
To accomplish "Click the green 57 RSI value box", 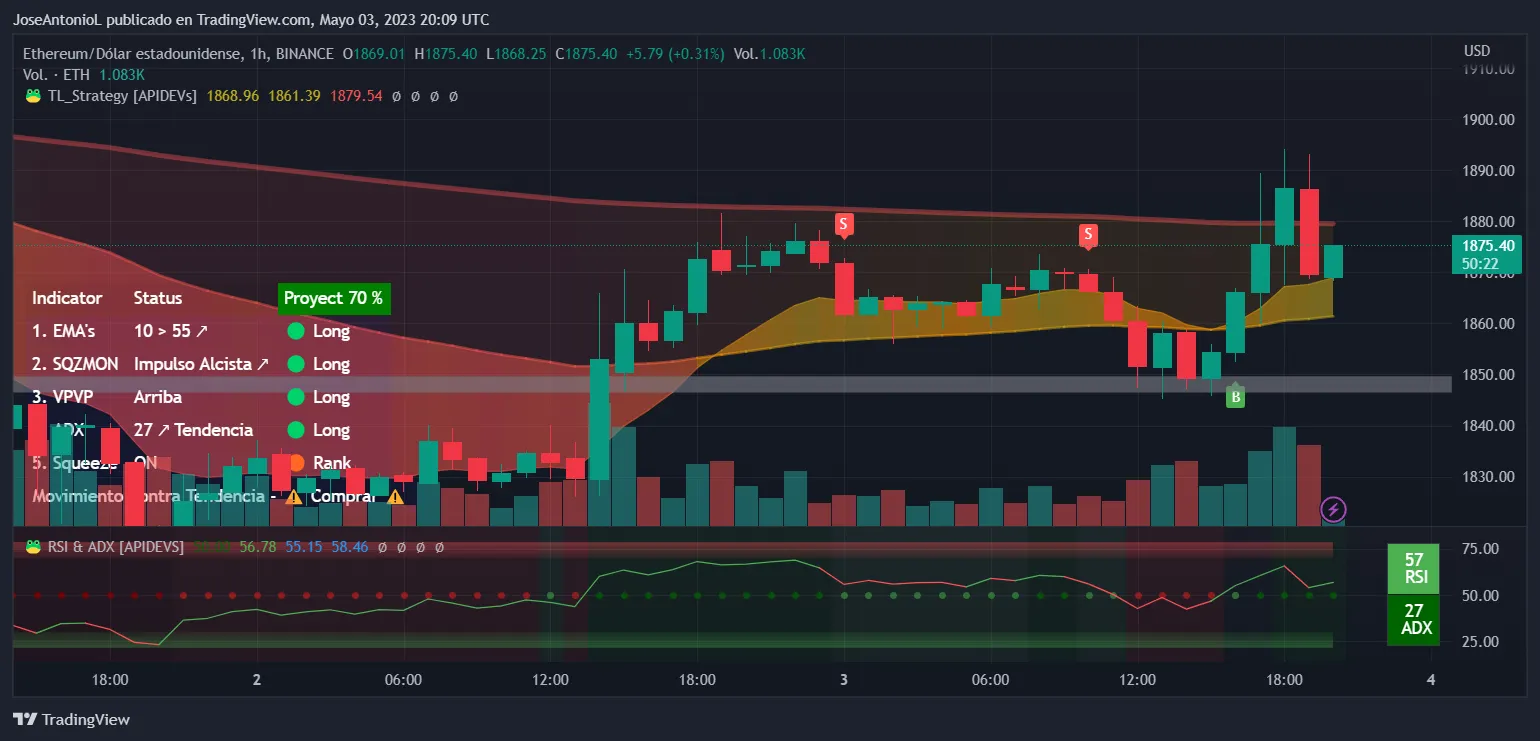I will [1413, 568].
